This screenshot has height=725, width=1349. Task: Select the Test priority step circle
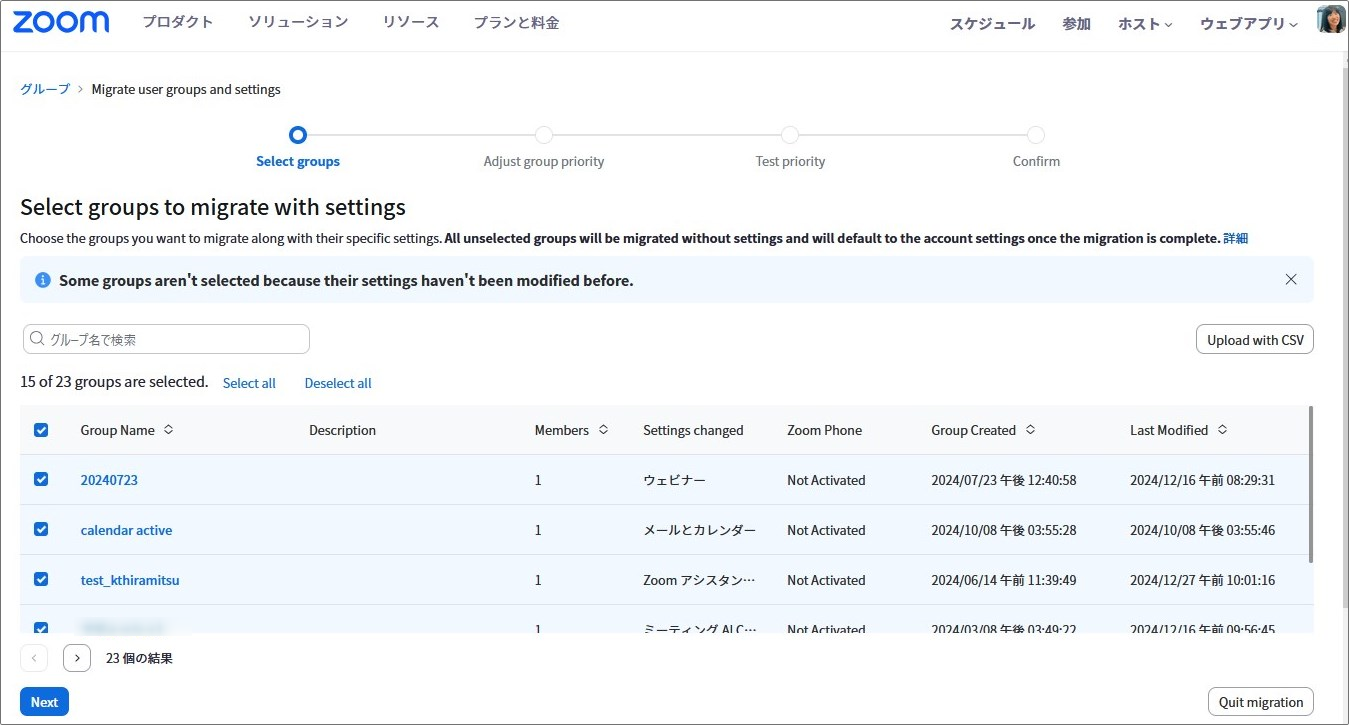(x=790, y=135)
